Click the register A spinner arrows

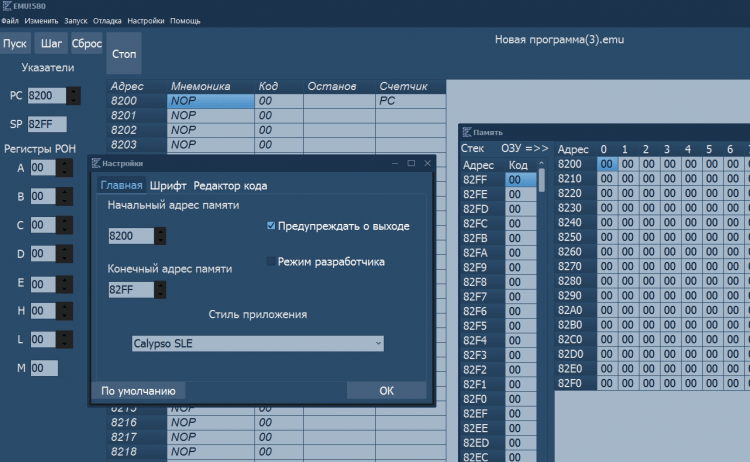point(64,168)
